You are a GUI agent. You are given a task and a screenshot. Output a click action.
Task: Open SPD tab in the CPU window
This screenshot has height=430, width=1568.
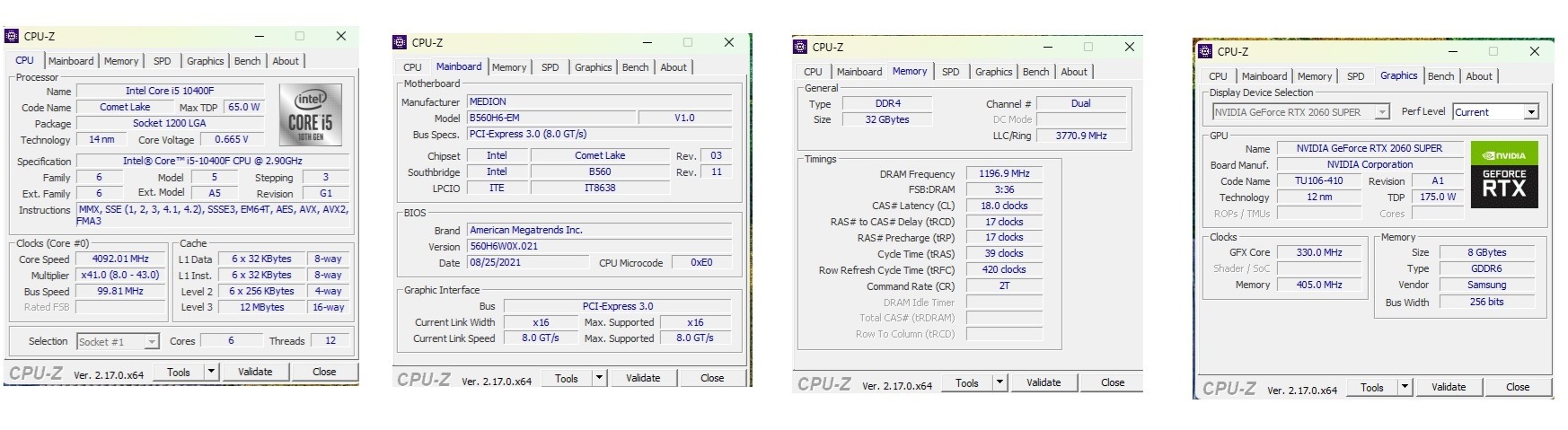tap(162, 61)
